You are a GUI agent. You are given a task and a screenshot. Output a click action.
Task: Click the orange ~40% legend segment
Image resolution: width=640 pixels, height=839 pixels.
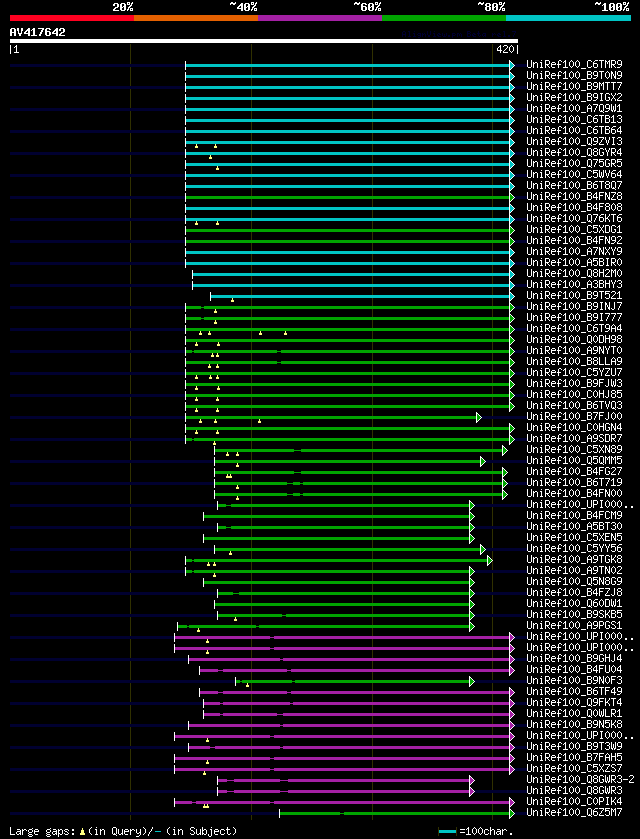[x=196, y=18]
